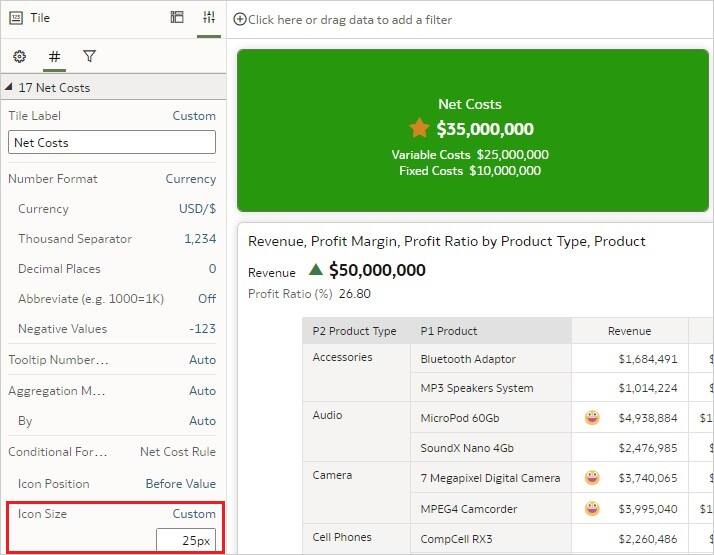Click the star icon on Net Costs tile
This screenshot has width=714, height=555.
click(x=419, y=128)
